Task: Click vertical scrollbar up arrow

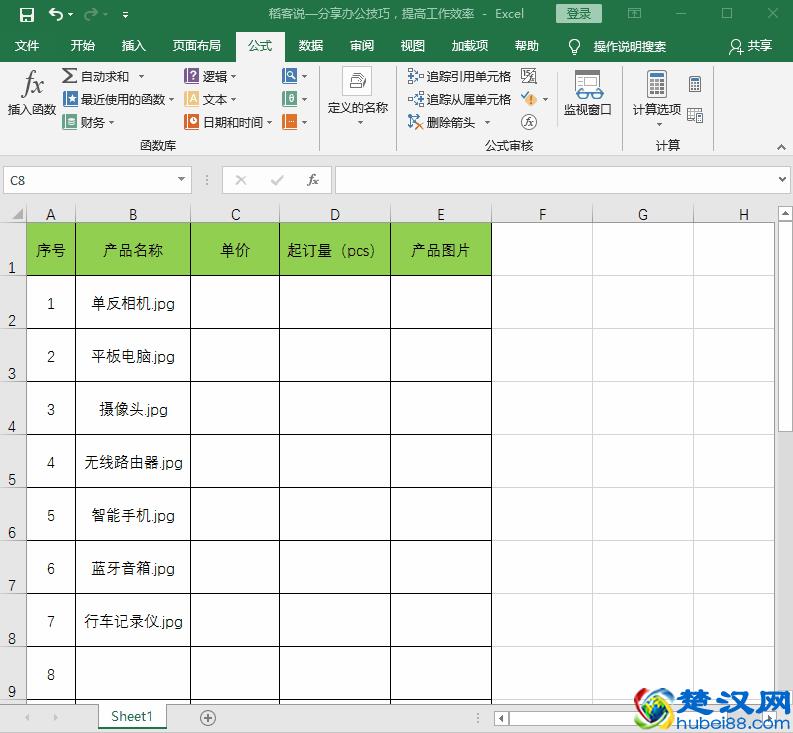Action: click(785, 214)
